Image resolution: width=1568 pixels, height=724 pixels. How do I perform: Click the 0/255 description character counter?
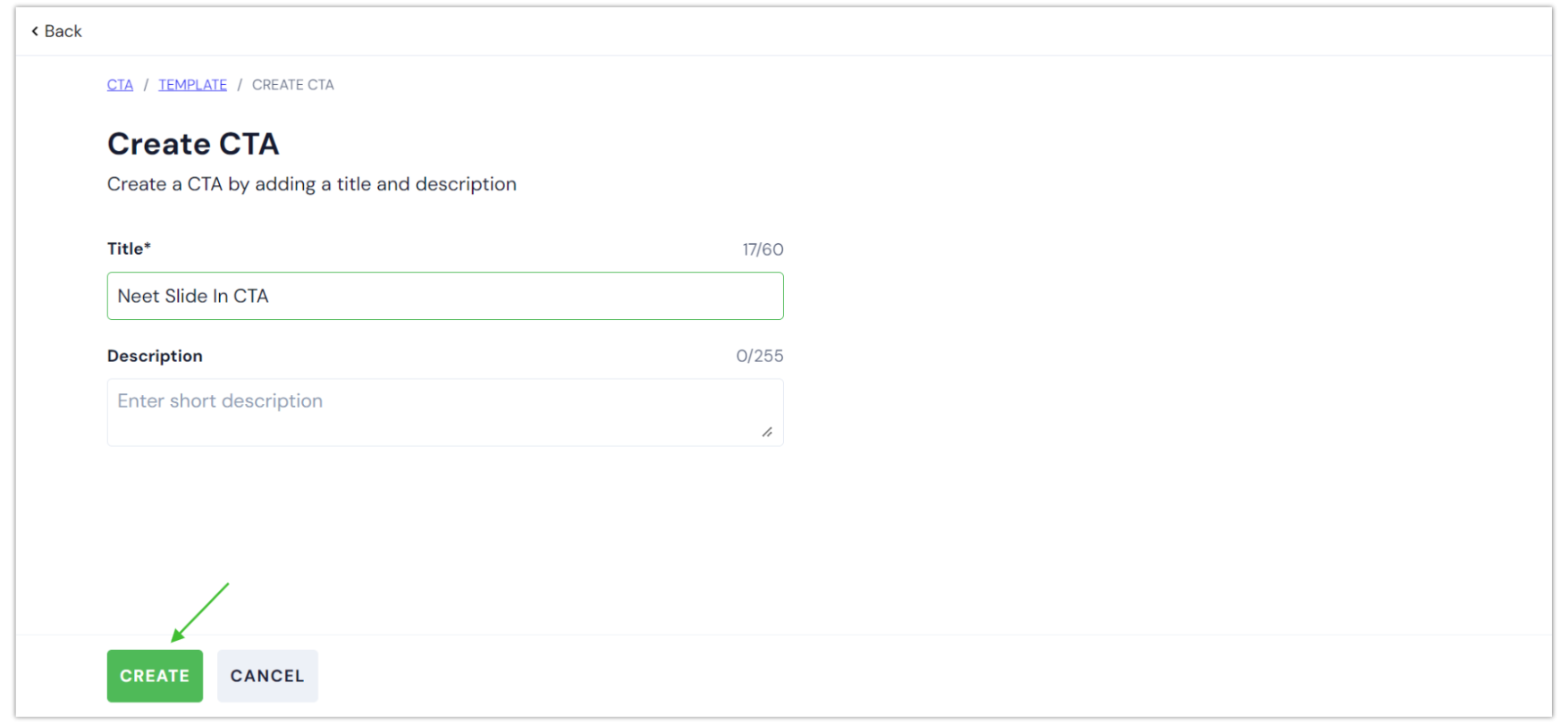point(760,355)
